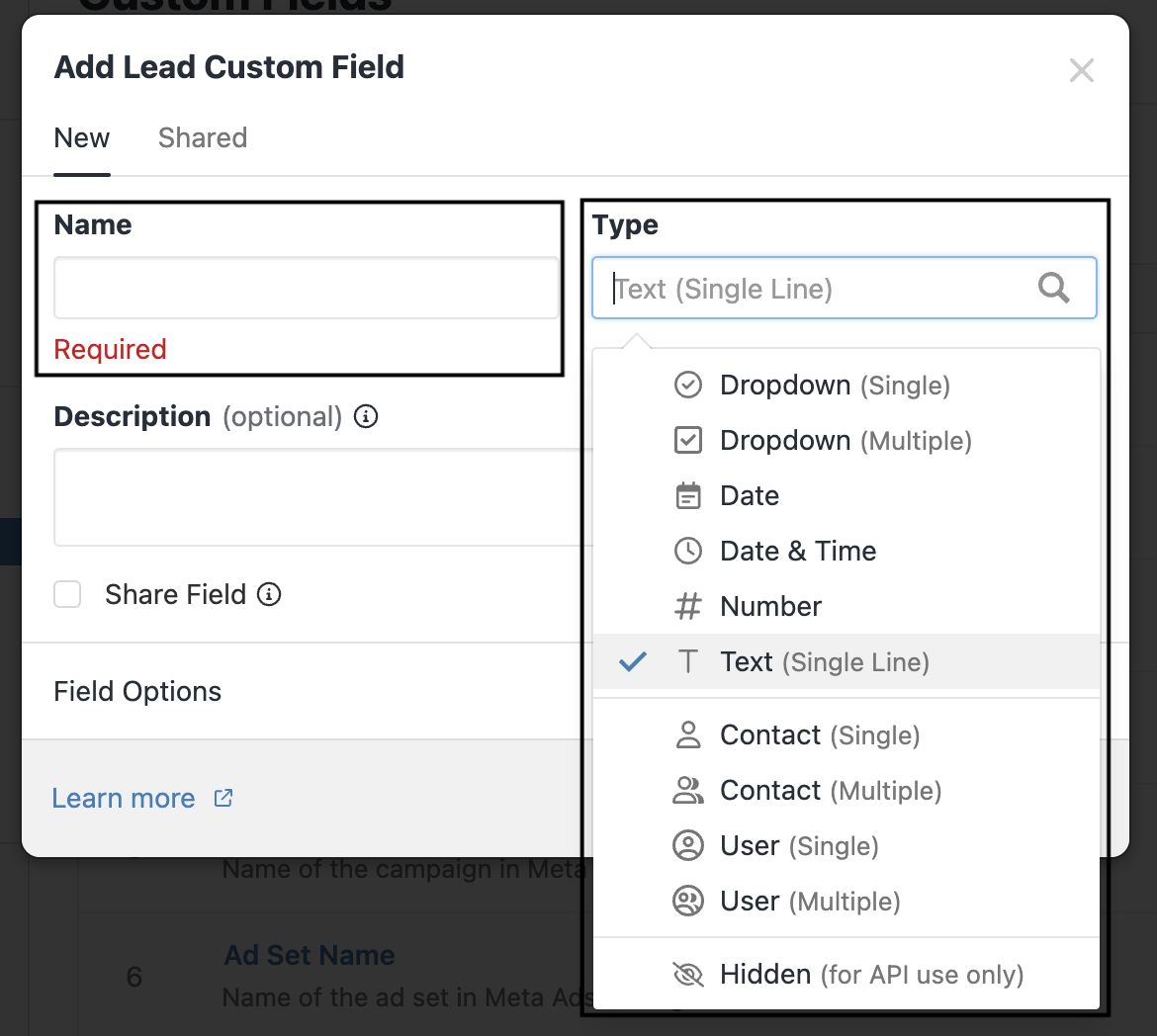This screenshot has width=1157, height=1036.
Task: Click the crossed-eye icon beside Hidden
Action: 688,974
